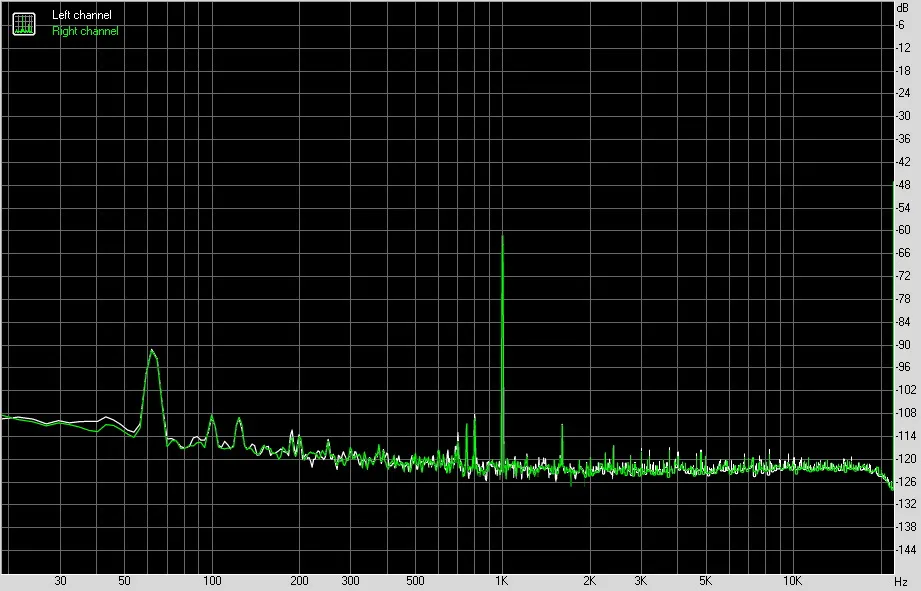Click the 30 Hz frequency axis label
Viewport: 921px width, 591px height.
coord(60,581)
